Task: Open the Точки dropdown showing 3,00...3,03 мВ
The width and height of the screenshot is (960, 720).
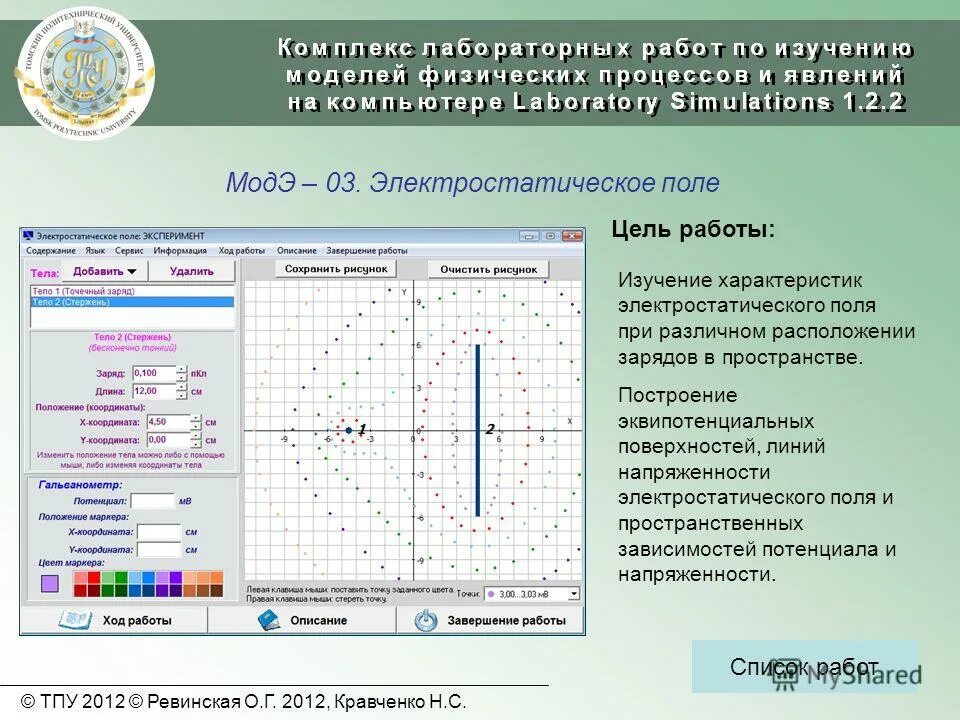Action: click(x=532, y=594)
